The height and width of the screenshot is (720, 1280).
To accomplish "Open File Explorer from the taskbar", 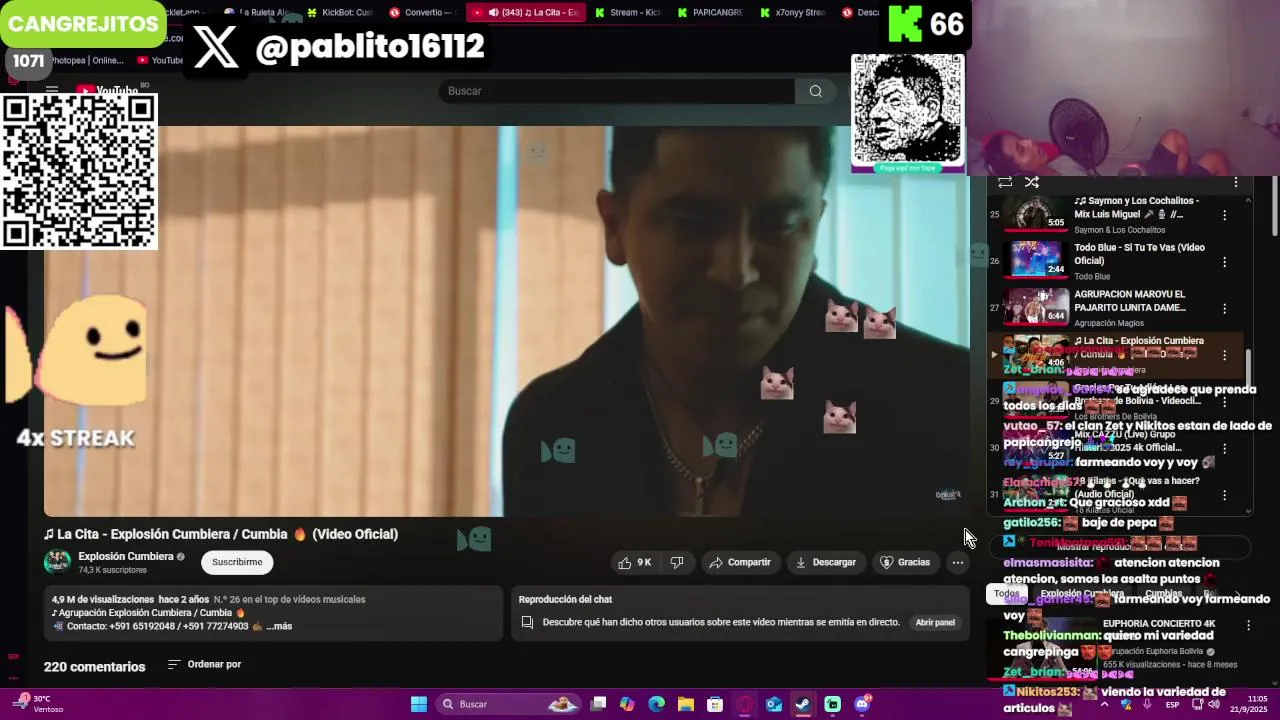I will 686,704.
